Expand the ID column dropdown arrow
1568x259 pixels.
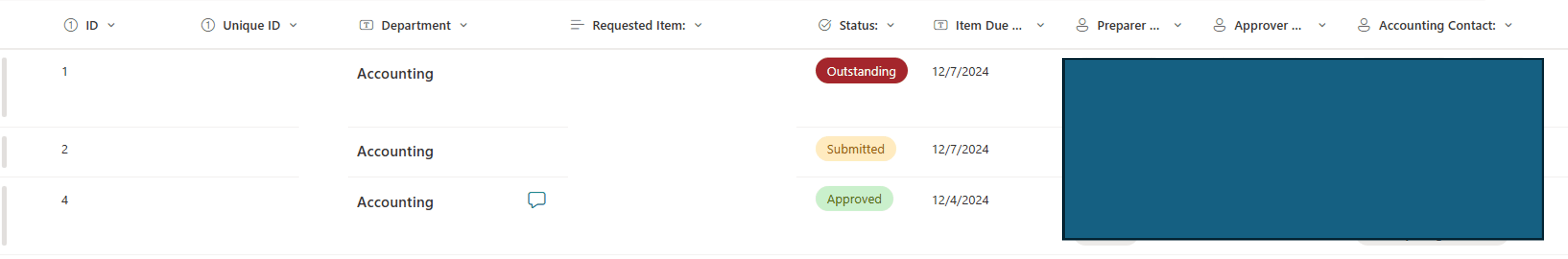click(112, 25)
